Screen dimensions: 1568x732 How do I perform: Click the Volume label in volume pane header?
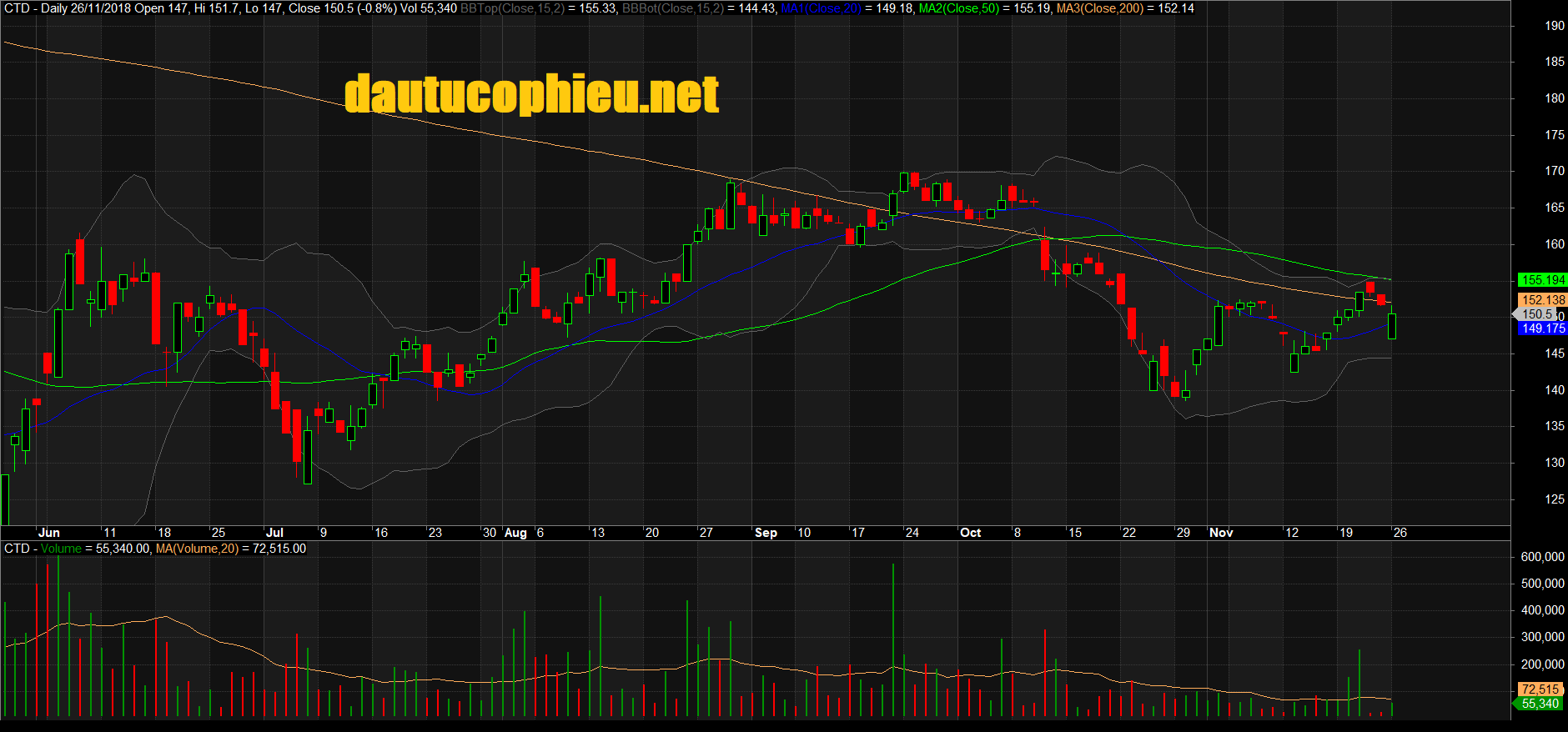(x=61, y=549)
